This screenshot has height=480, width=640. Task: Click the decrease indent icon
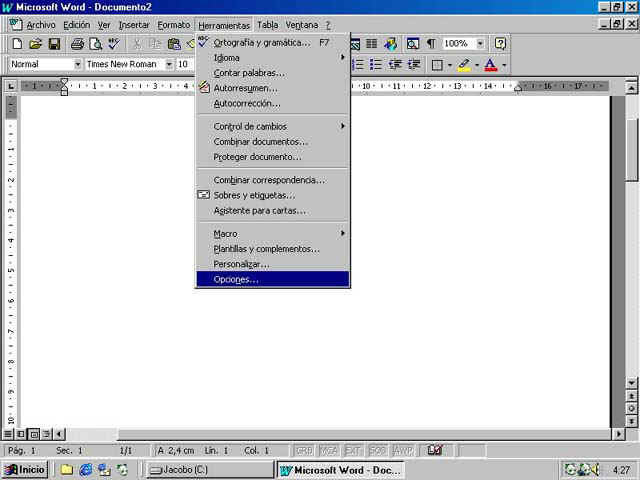pyautogui.click(x=395, y=64)
